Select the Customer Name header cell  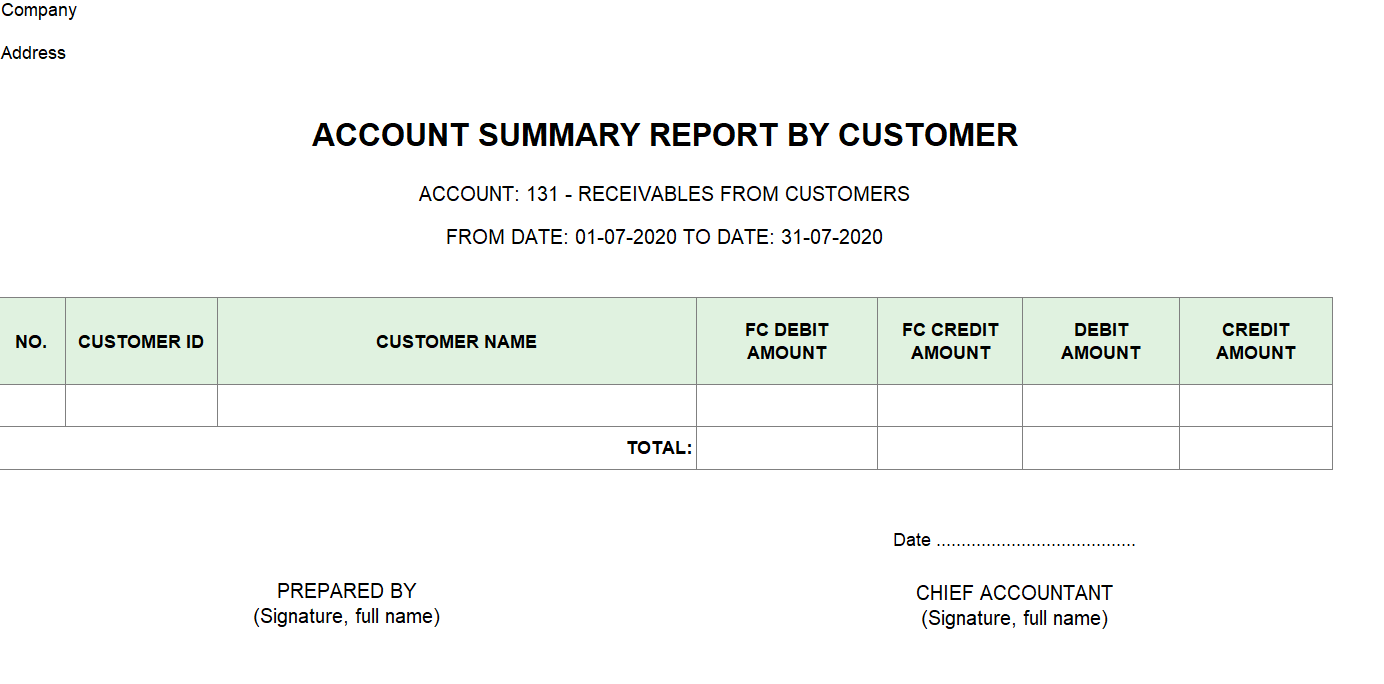(x=456, y=341)
